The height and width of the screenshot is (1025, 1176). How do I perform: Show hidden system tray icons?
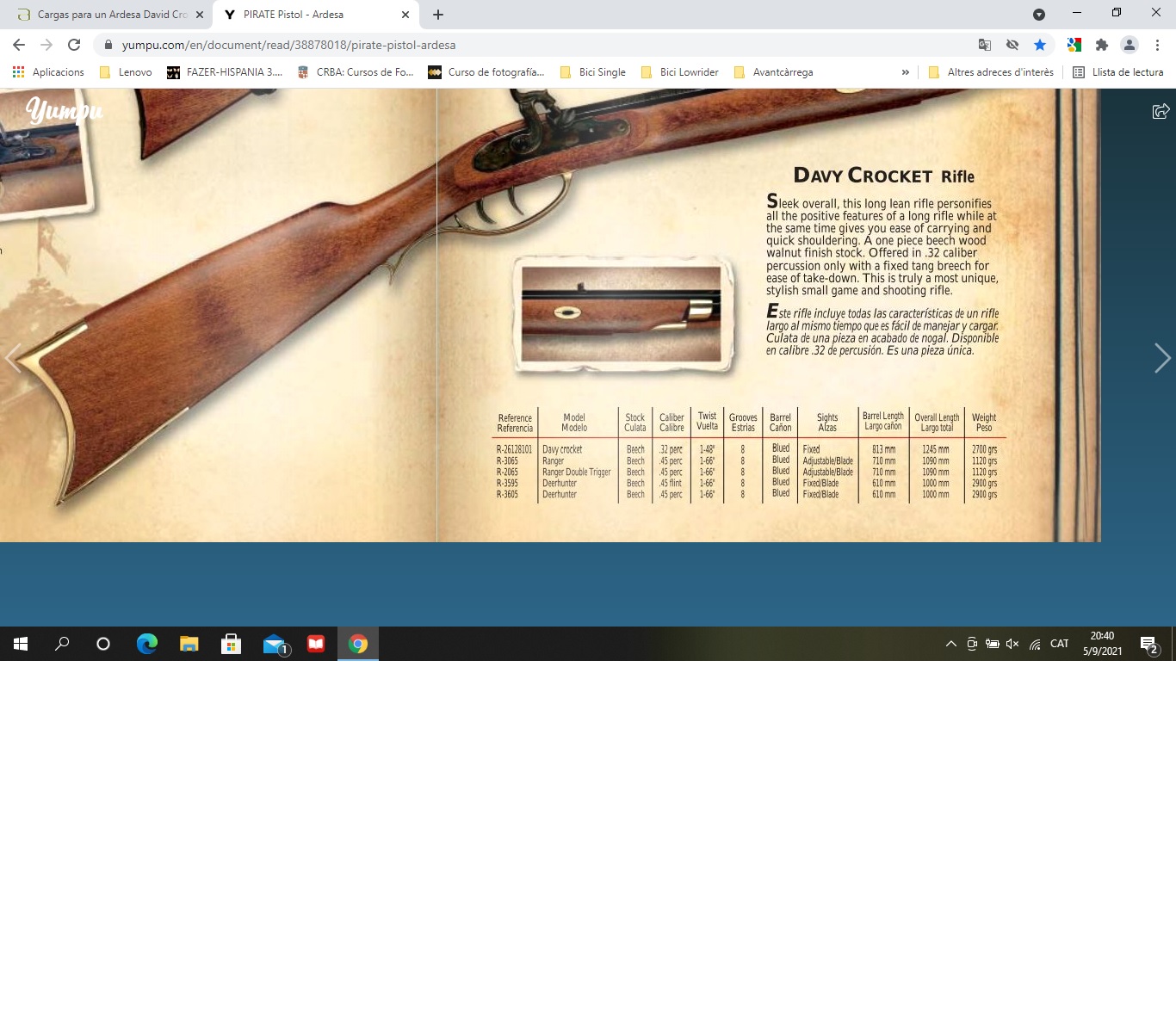pyautogui.click(x=950, y=644)
